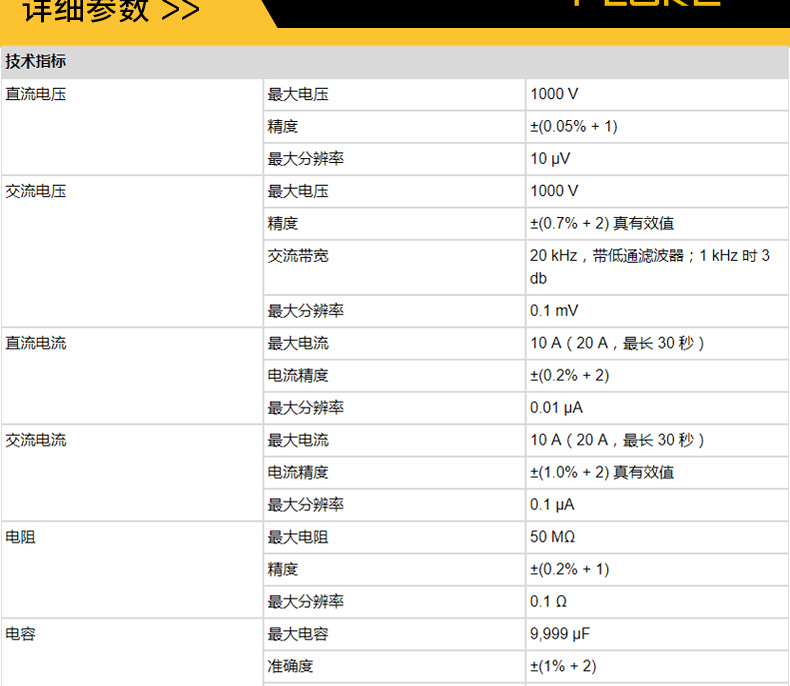Click 最大电流 label in 交流电流 section
Screen dimensions: 790x686
point(298,440)
